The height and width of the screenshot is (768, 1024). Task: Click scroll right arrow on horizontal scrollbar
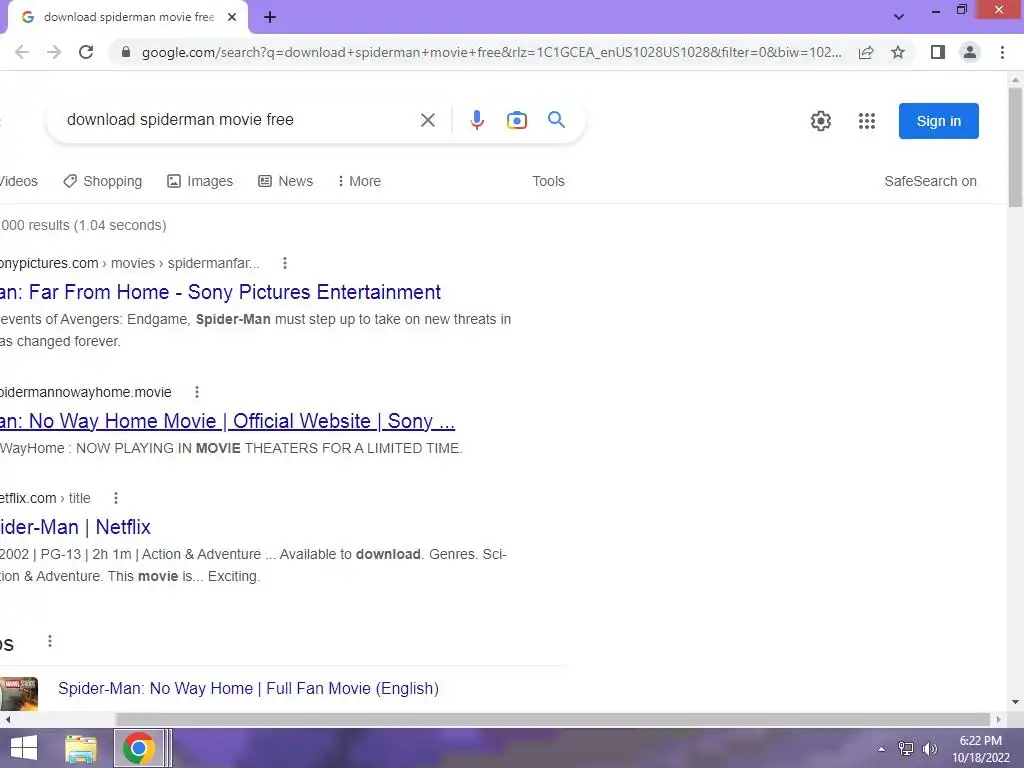[x=999, y=719]
